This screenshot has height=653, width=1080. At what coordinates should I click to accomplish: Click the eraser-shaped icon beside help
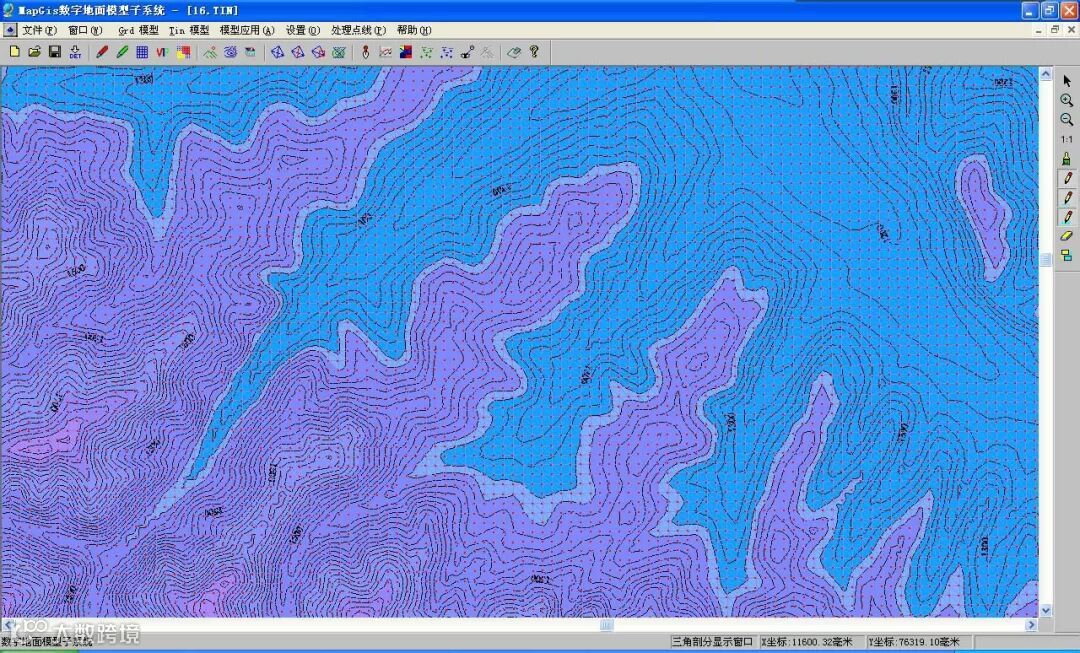click(x=513, y=52)
